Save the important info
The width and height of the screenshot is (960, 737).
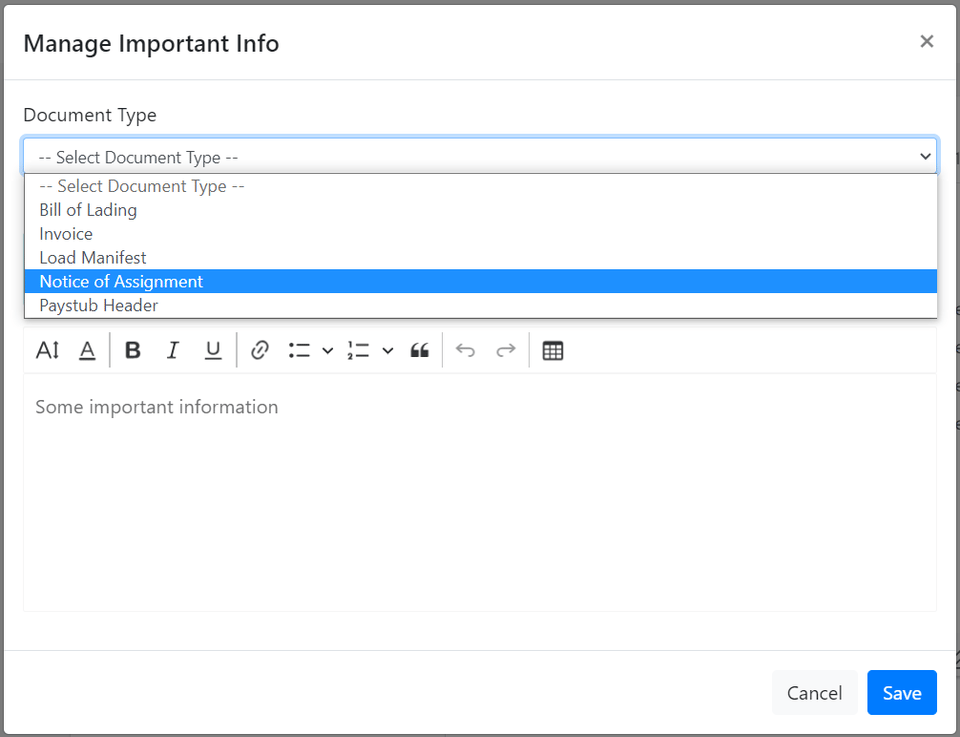coord(902,693)
